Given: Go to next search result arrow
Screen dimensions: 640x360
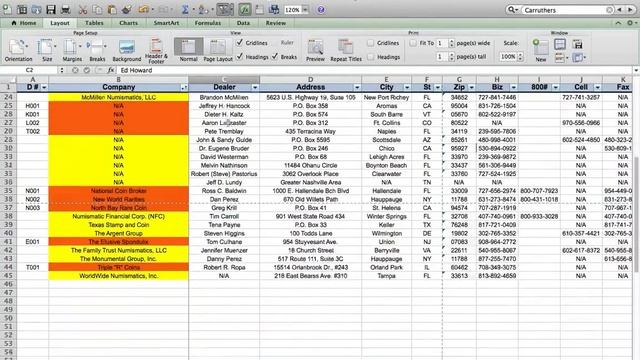Looking at the screenshot, I should click(x=630, y=9).
